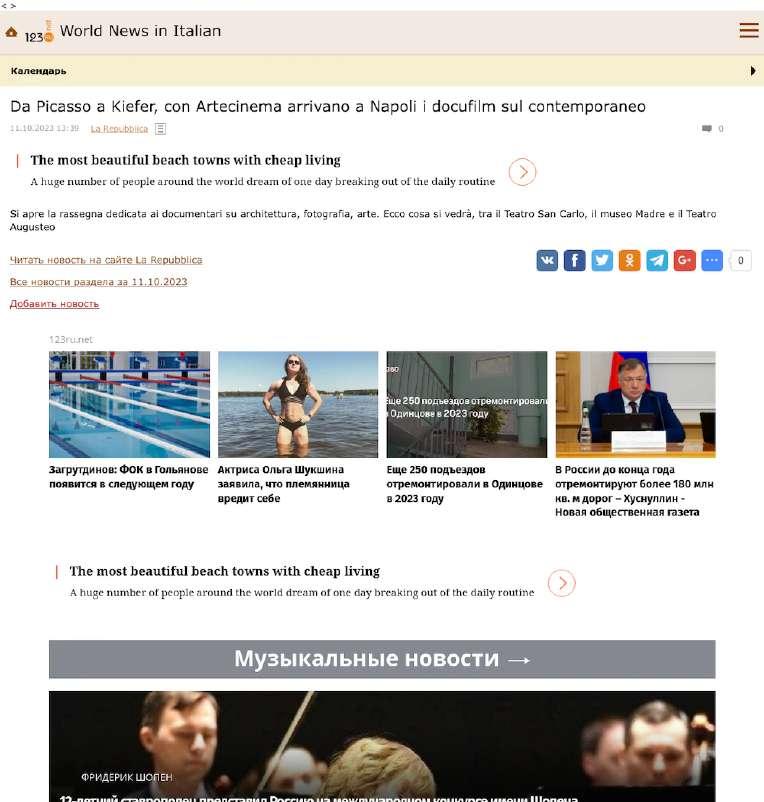Image resolution: width=764 pixels, height=802 pixels.
Task: Open the La Repubblica source link
Action: click(119, 129)
